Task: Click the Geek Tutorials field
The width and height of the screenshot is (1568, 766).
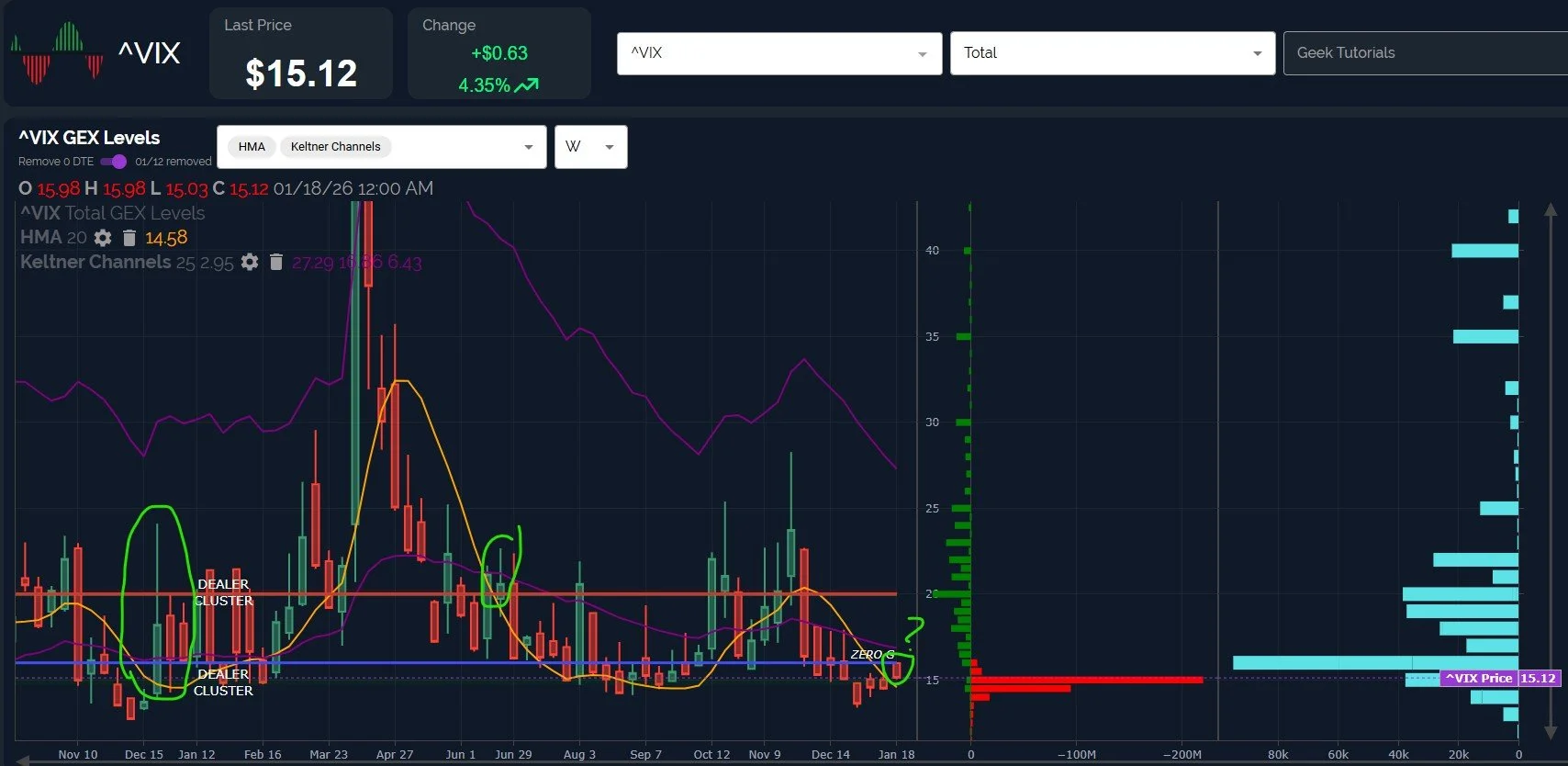Action: (1425, 53)
